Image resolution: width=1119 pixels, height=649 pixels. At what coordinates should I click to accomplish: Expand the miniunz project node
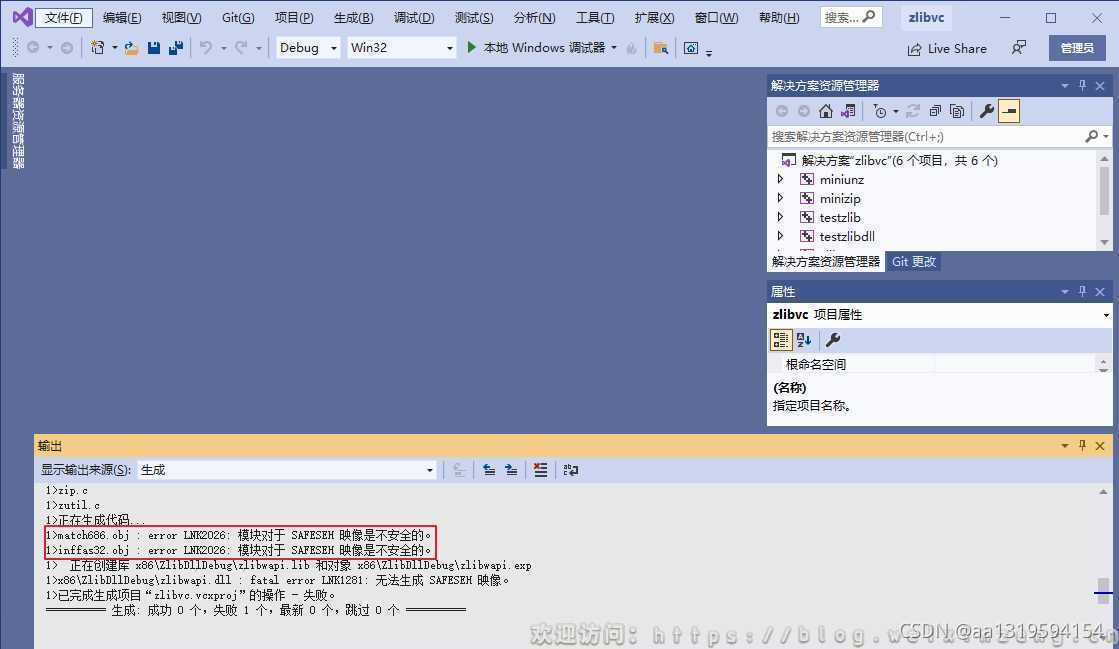780,178
